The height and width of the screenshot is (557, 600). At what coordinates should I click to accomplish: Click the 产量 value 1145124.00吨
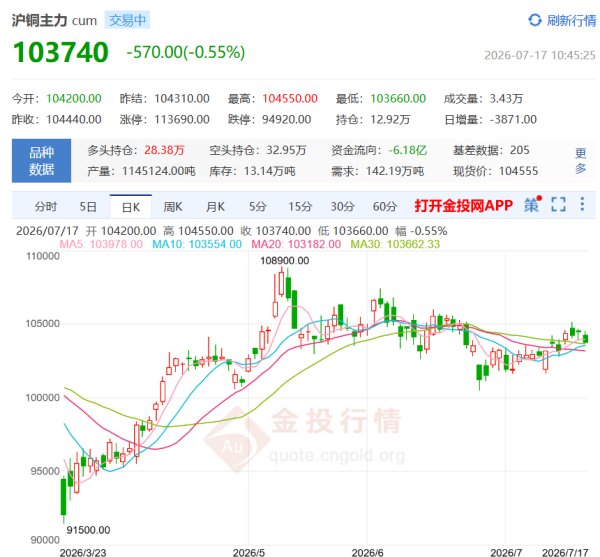[x=158, y=171]
